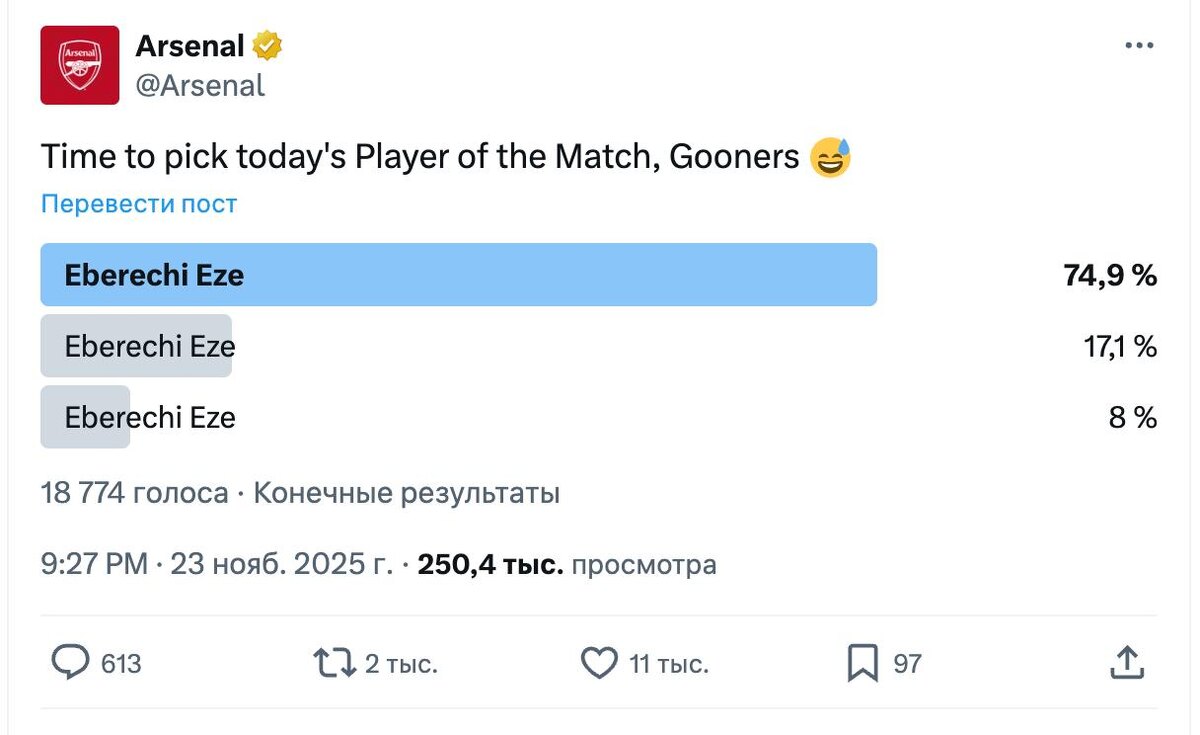Like the post with heart icon

[599, 663]
